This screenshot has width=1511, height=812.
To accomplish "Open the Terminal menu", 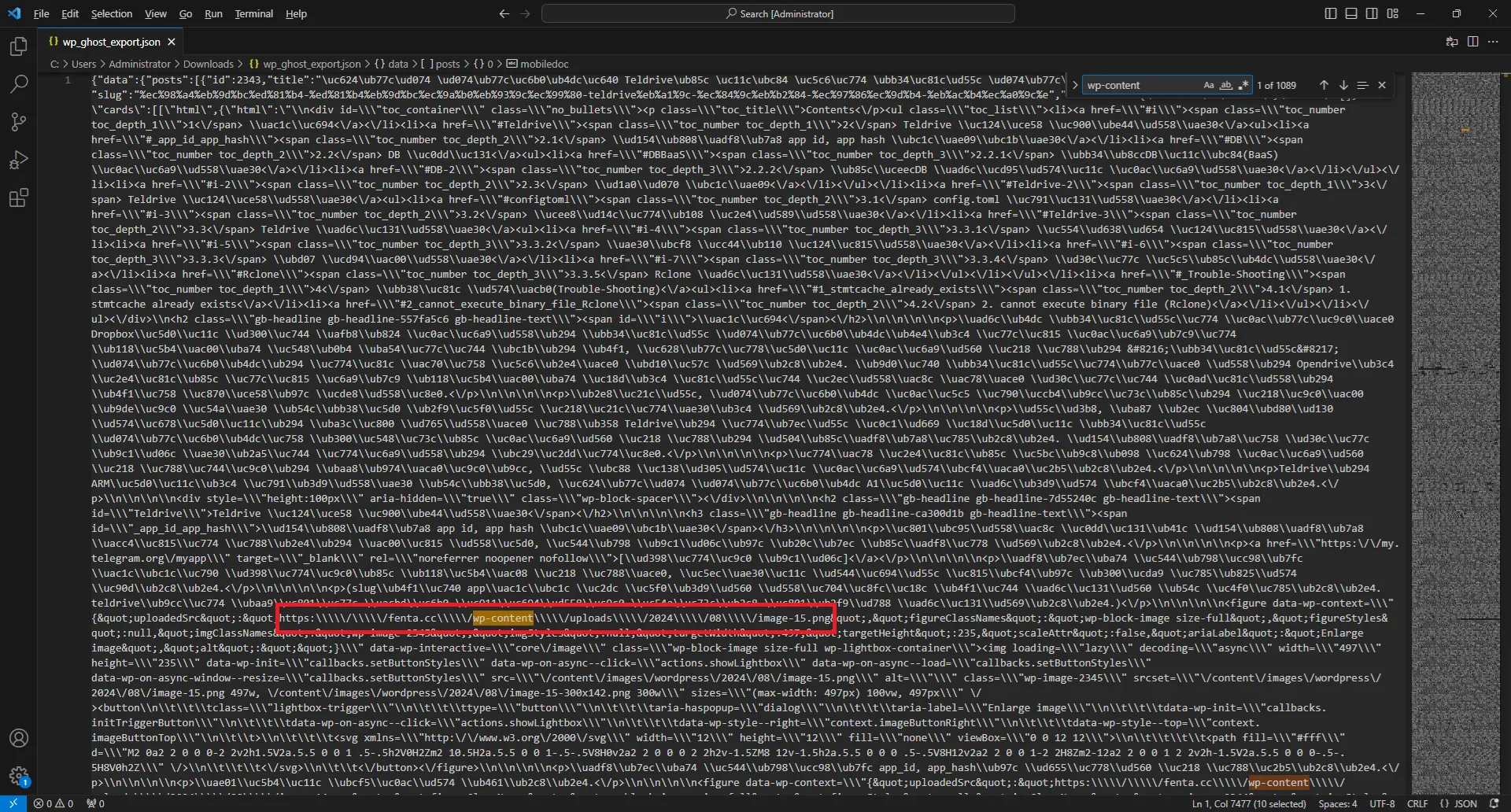I will tap(253, 13).
